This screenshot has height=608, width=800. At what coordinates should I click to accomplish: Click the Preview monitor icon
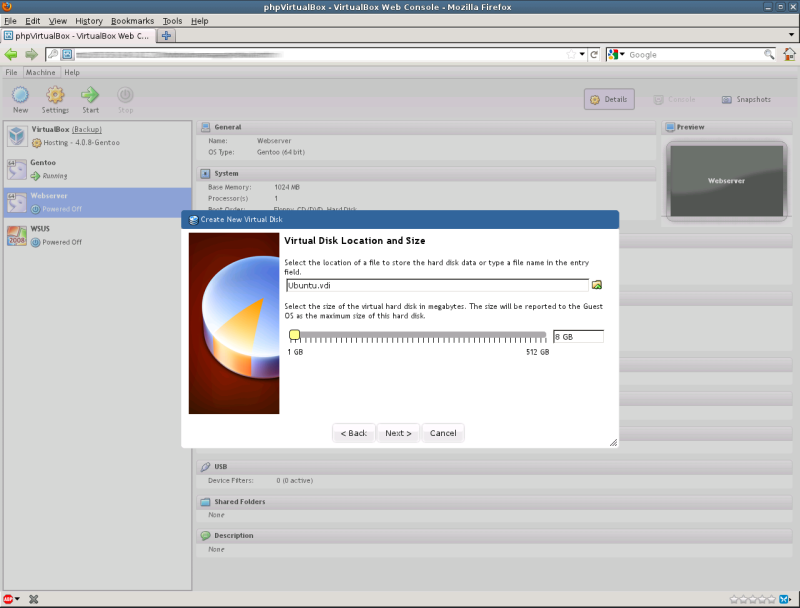[x=670, y=127]
